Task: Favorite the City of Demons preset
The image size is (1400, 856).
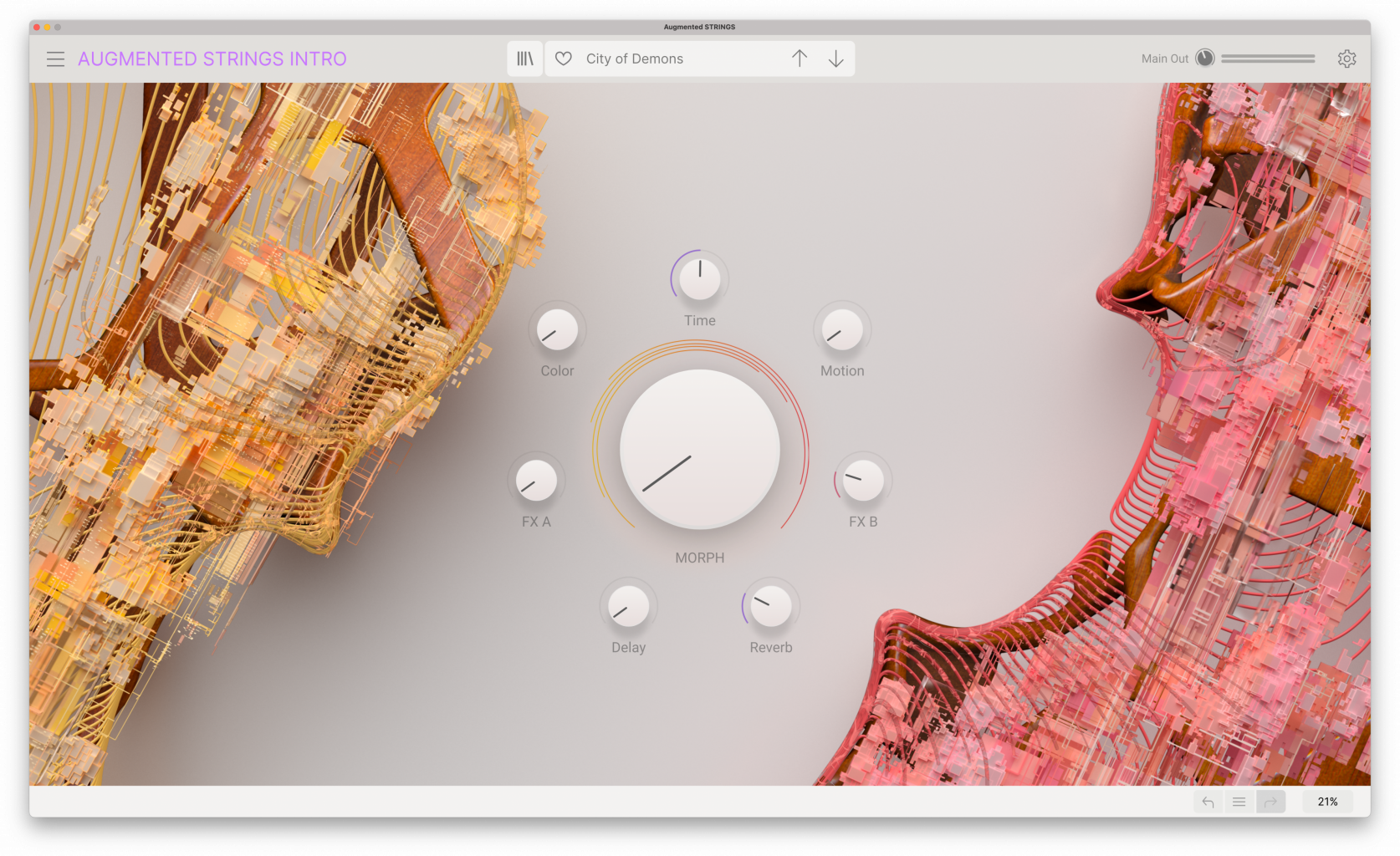Action: pos(564,58)
